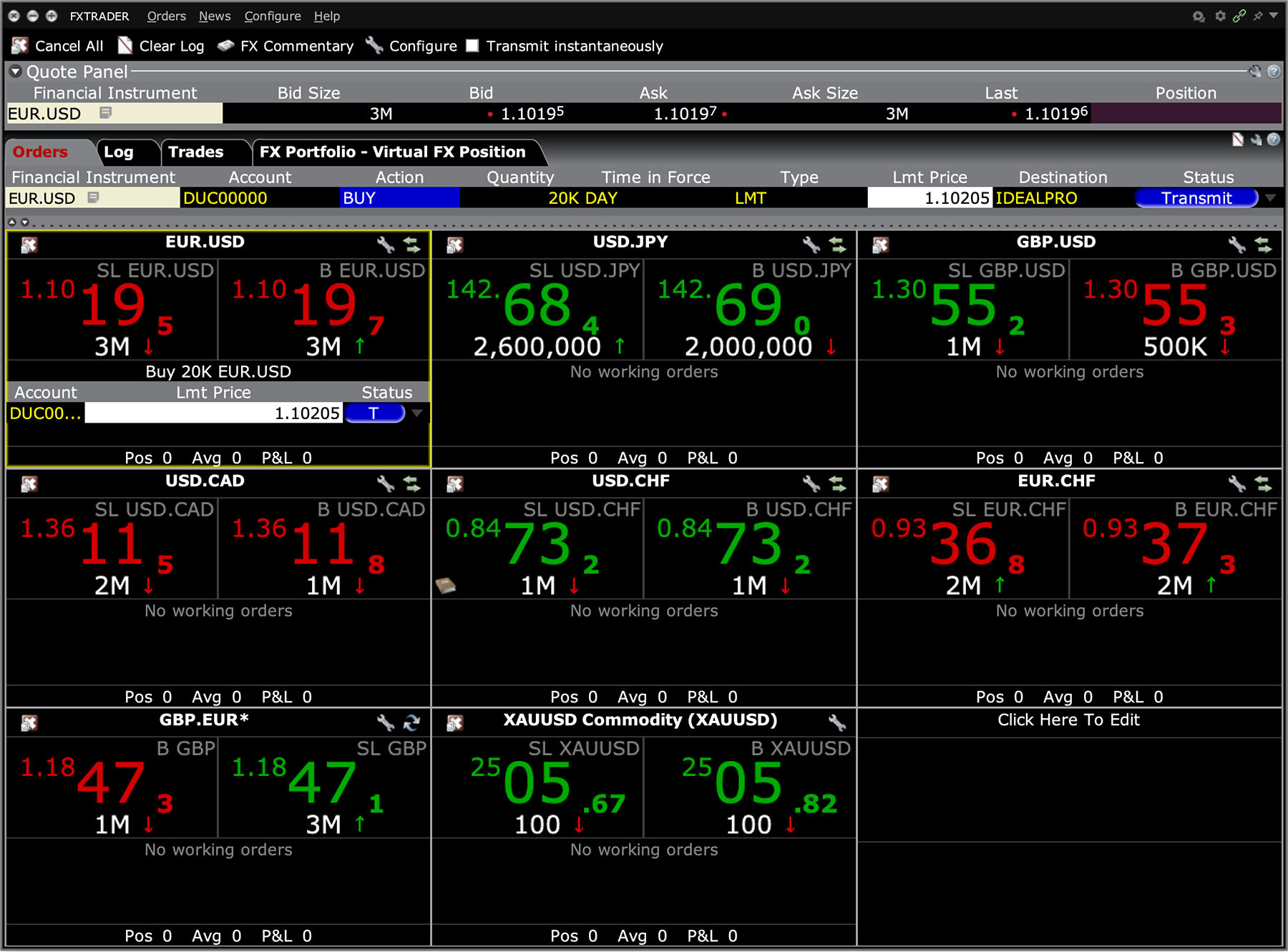Screen dimensions: 1288x952
Task: Click the swap-pair arrows icon on GBP.USD panel
Action: (1262, 244)
